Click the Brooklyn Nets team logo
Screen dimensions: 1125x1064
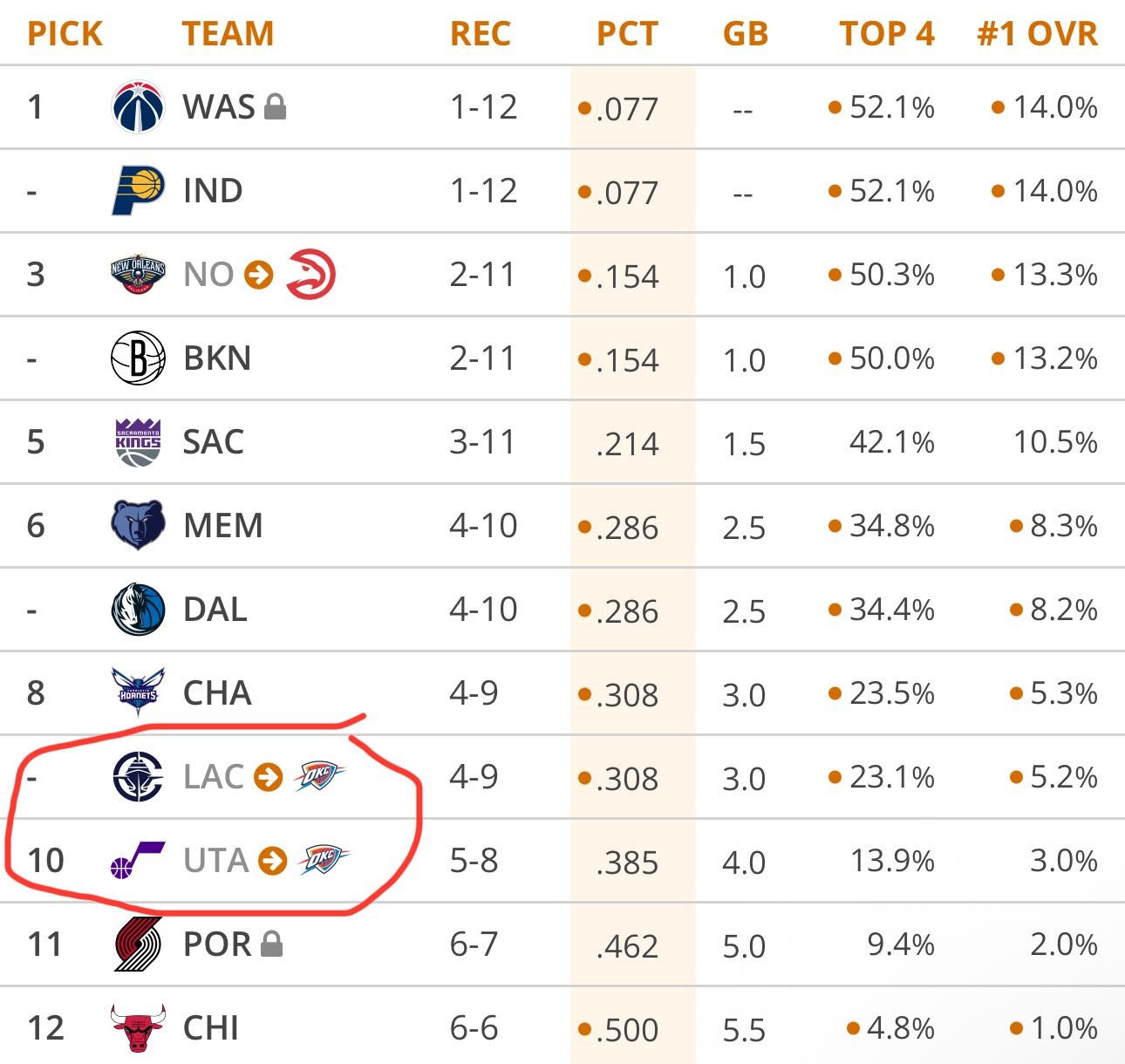[x=138, y=358]
